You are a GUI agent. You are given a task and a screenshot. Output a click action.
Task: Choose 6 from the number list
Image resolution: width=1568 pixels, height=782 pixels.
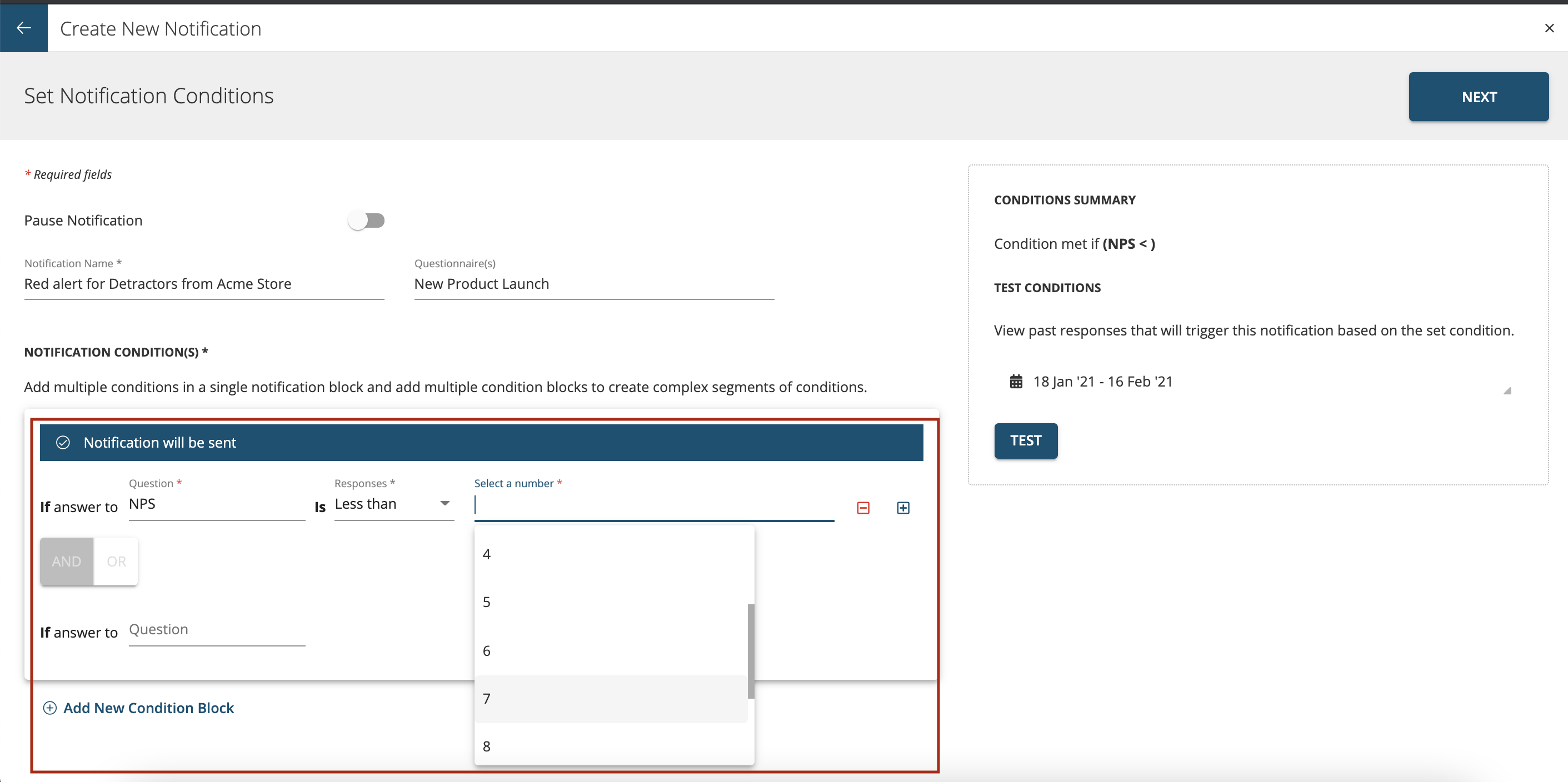pyautogui.click(x=611, y=650)
